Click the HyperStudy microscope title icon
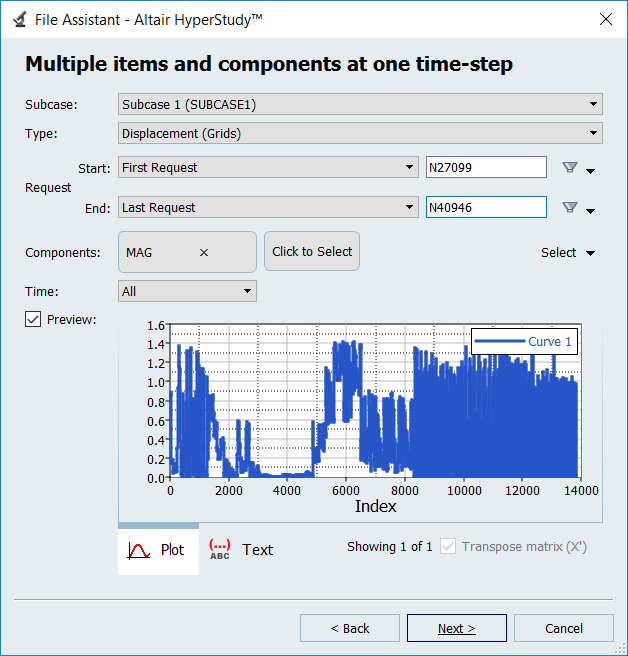This screenshot has height=656, width=628. tap(19, 19)
